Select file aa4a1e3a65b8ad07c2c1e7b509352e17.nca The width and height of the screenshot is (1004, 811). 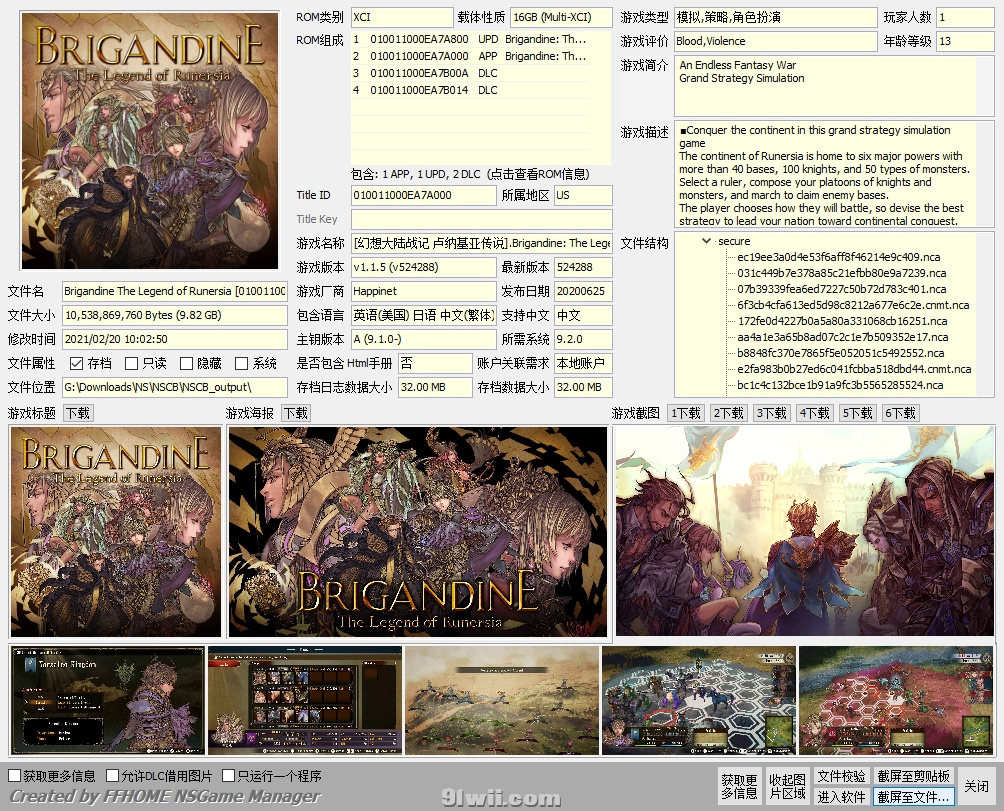point(843,337)
